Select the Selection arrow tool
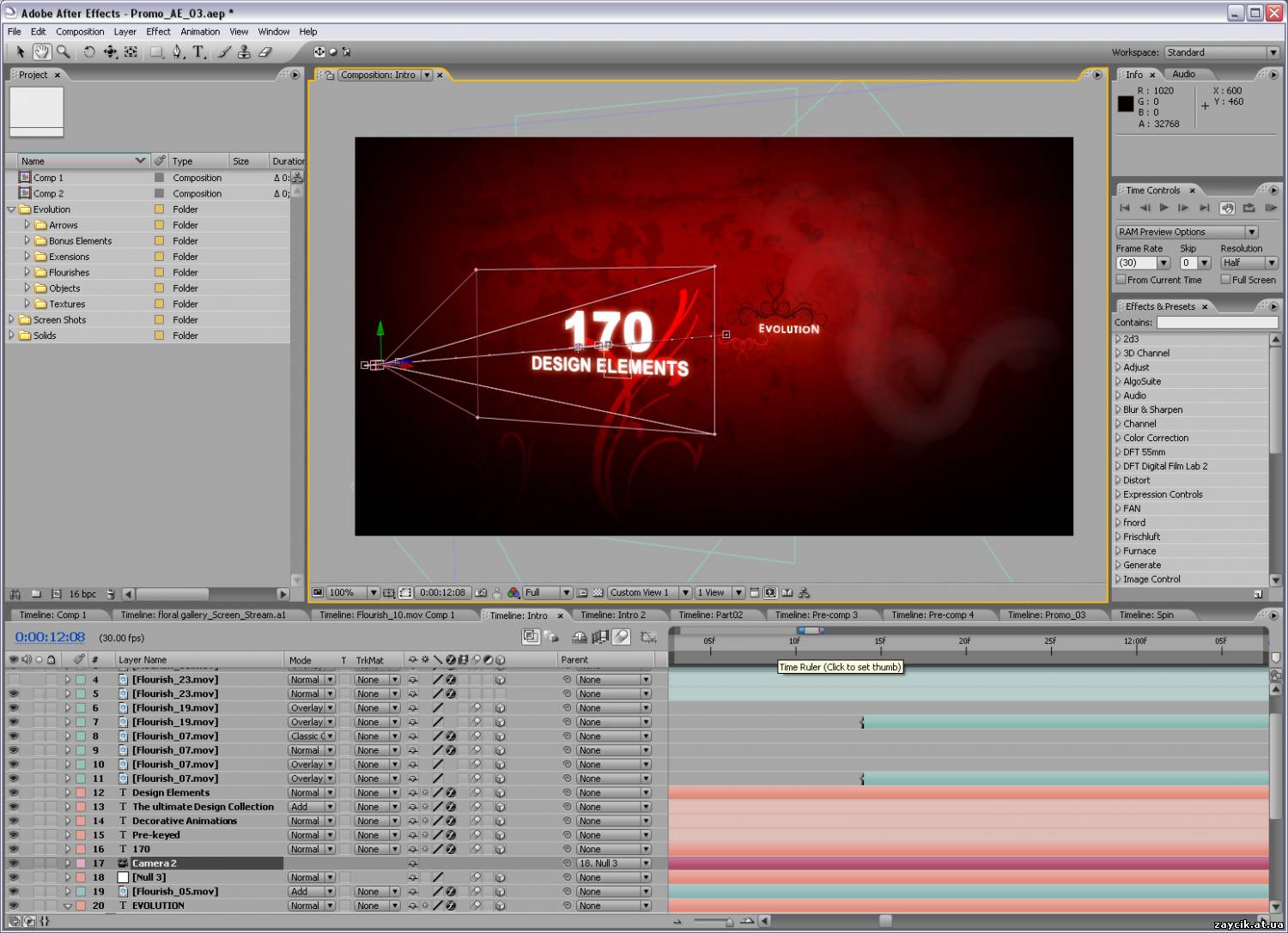The height and width of the screenshot is (933, 1288). click(x=21, y=52)
